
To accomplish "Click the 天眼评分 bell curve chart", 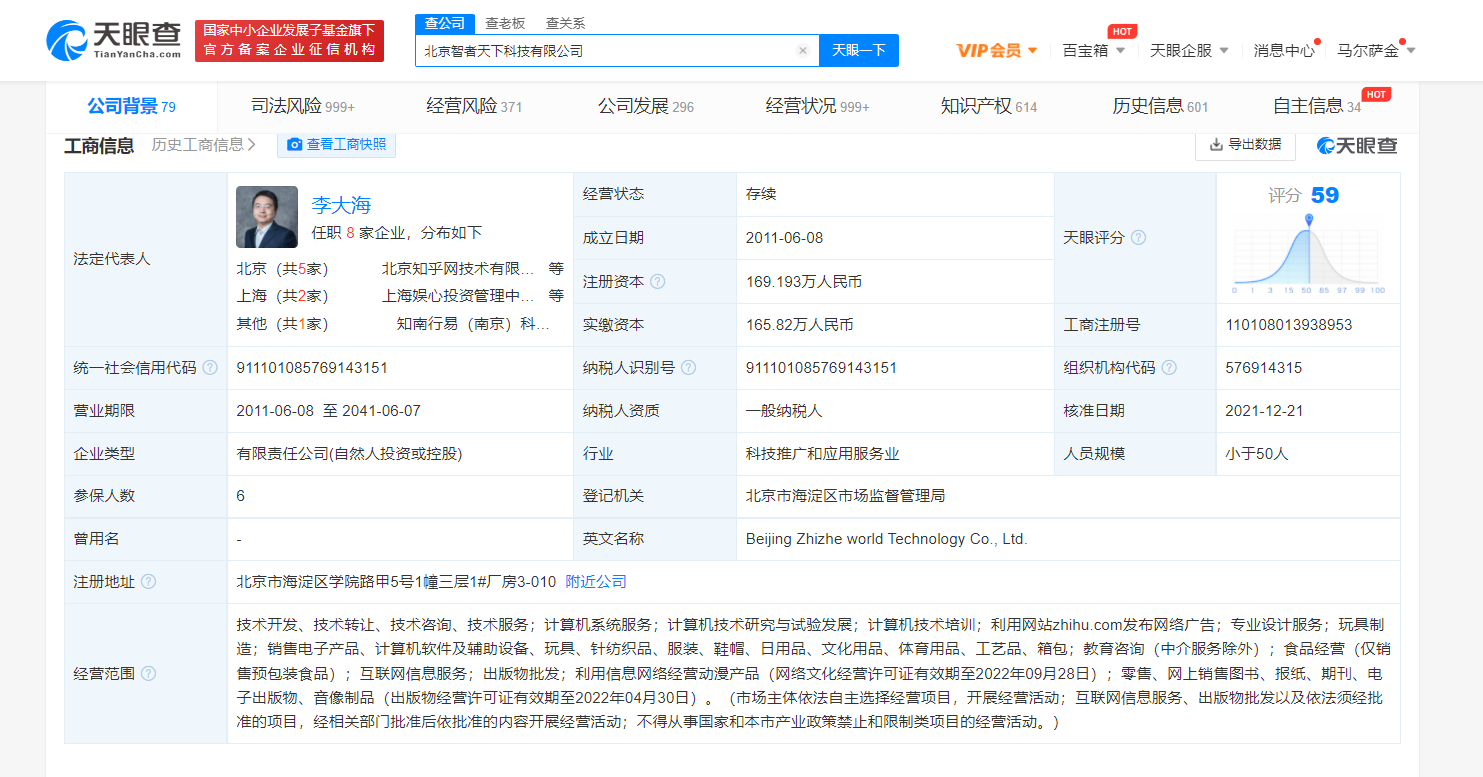I will click(x=1308, y=252).
